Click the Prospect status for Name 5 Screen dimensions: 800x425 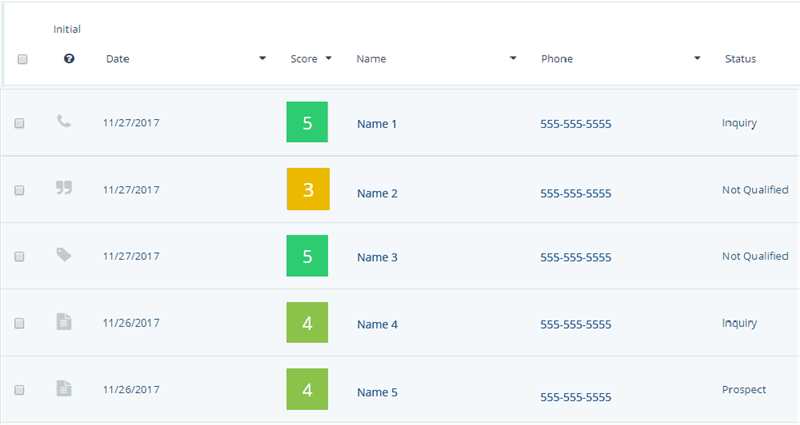pos(744,390)
